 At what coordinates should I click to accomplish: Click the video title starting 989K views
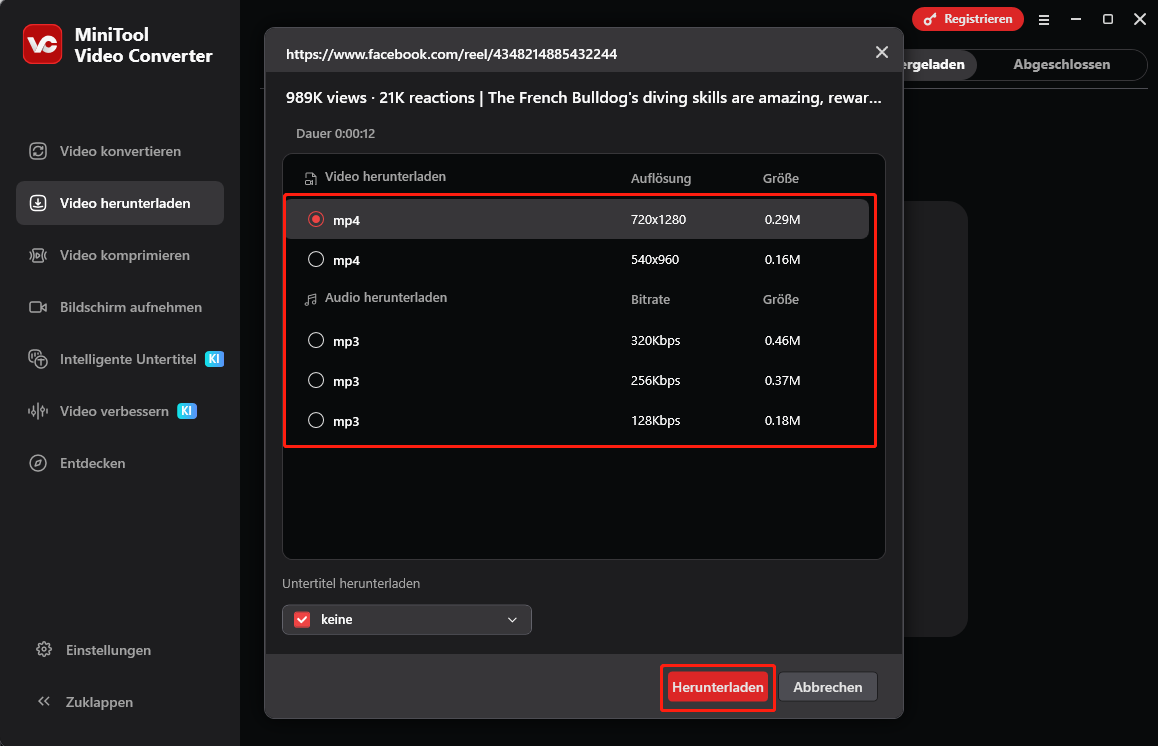point(583,97)
